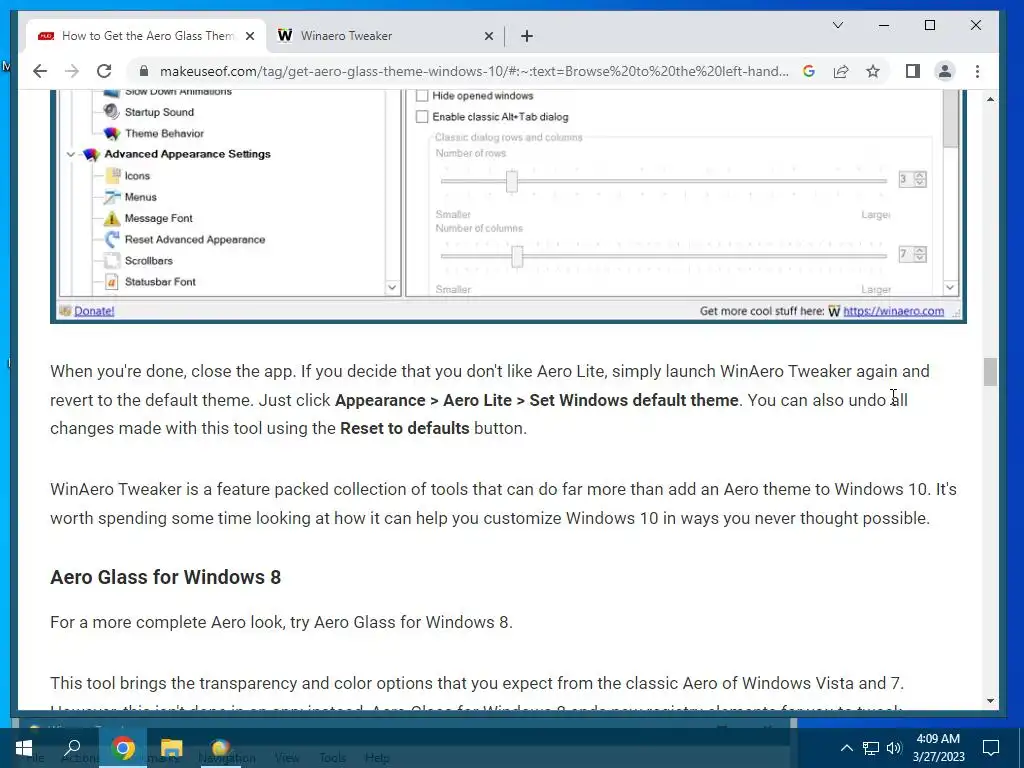This screenshot has width=1024, height=768.
Task: Adjust the Number of columns slider
Action: click(x=517, y=256)
